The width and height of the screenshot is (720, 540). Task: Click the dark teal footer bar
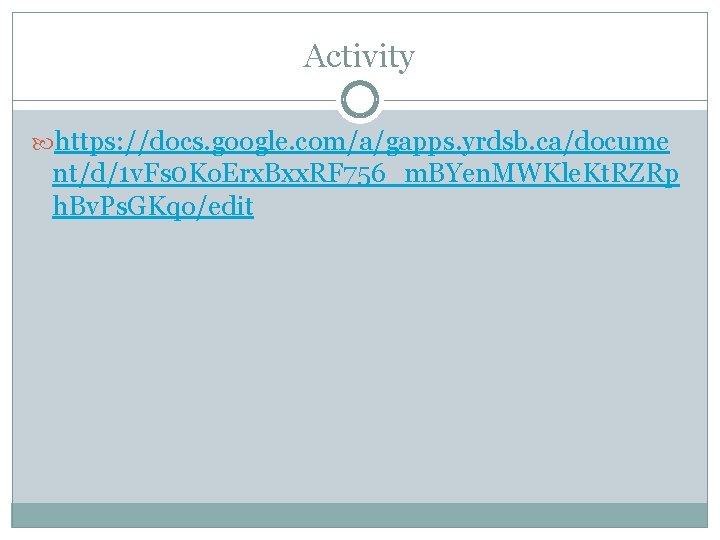[x=360, y=515]
